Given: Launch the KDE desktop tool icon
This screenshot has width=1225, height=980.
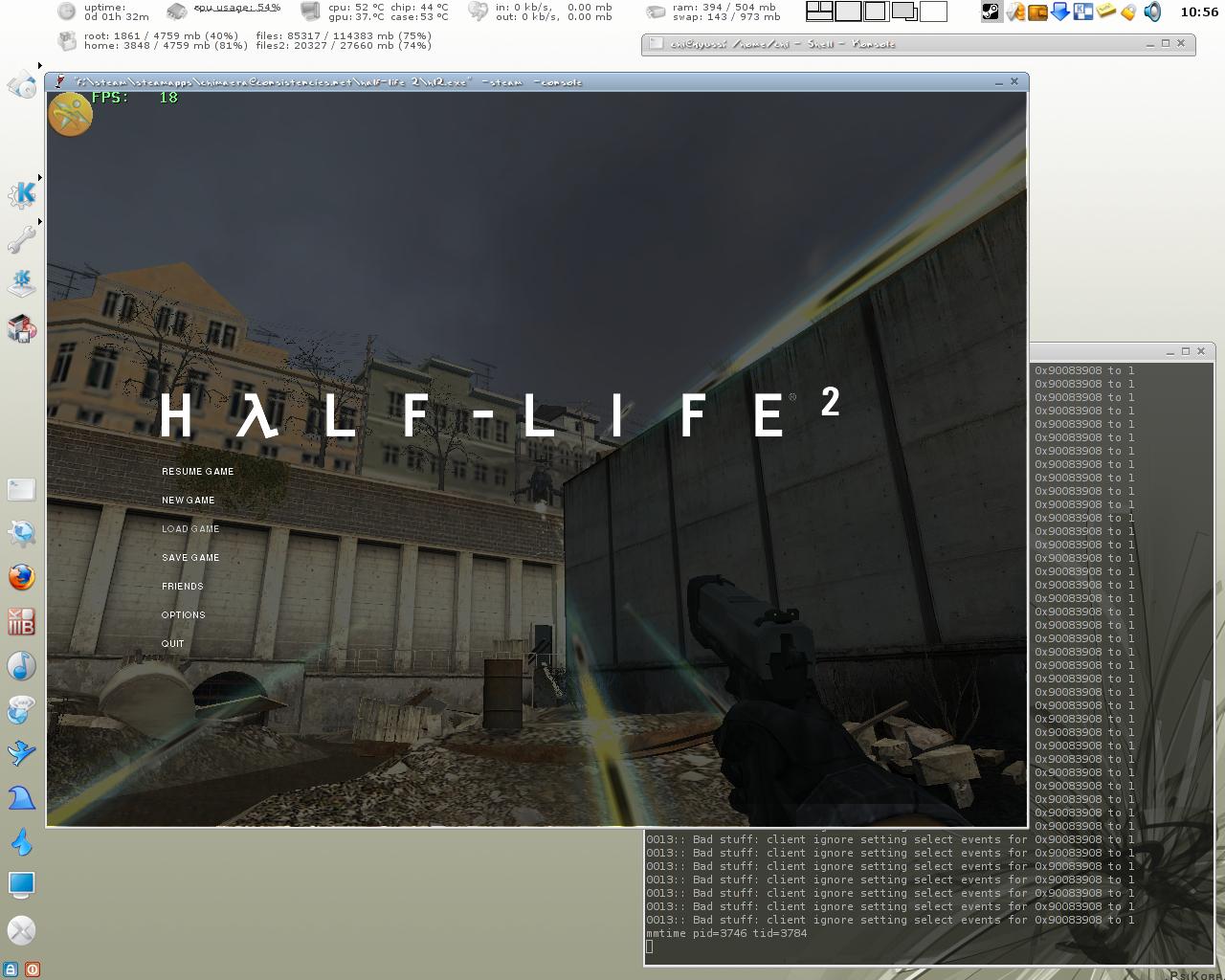Looking at the screenshot, I should click(22, 283).
